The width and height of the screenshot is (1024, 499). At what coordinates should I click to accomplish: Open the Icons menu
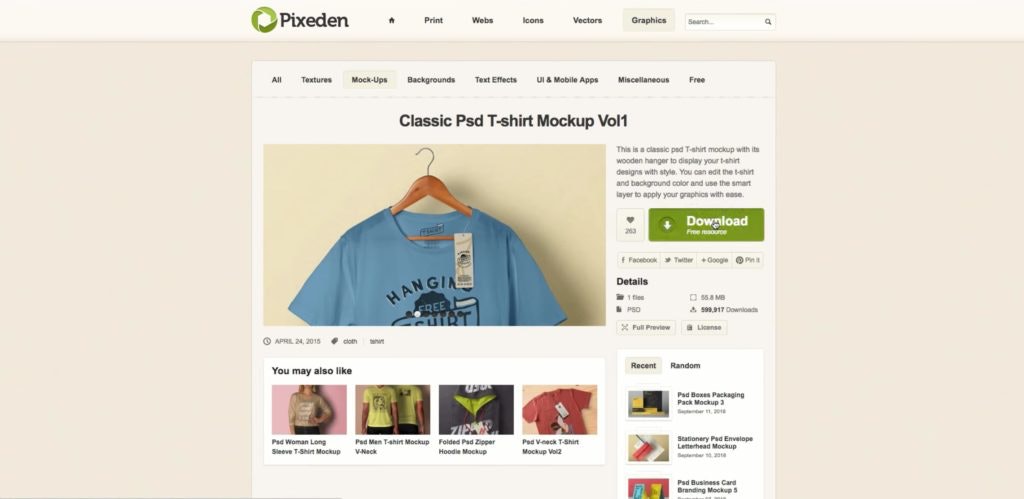(533, 20)
